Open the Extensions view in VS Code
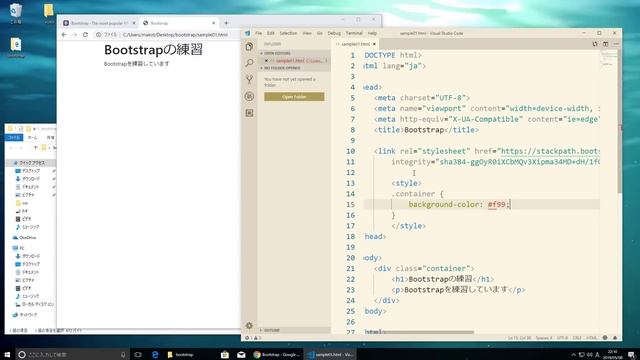This screenshot has height=360, width=640. pos(249,113)
